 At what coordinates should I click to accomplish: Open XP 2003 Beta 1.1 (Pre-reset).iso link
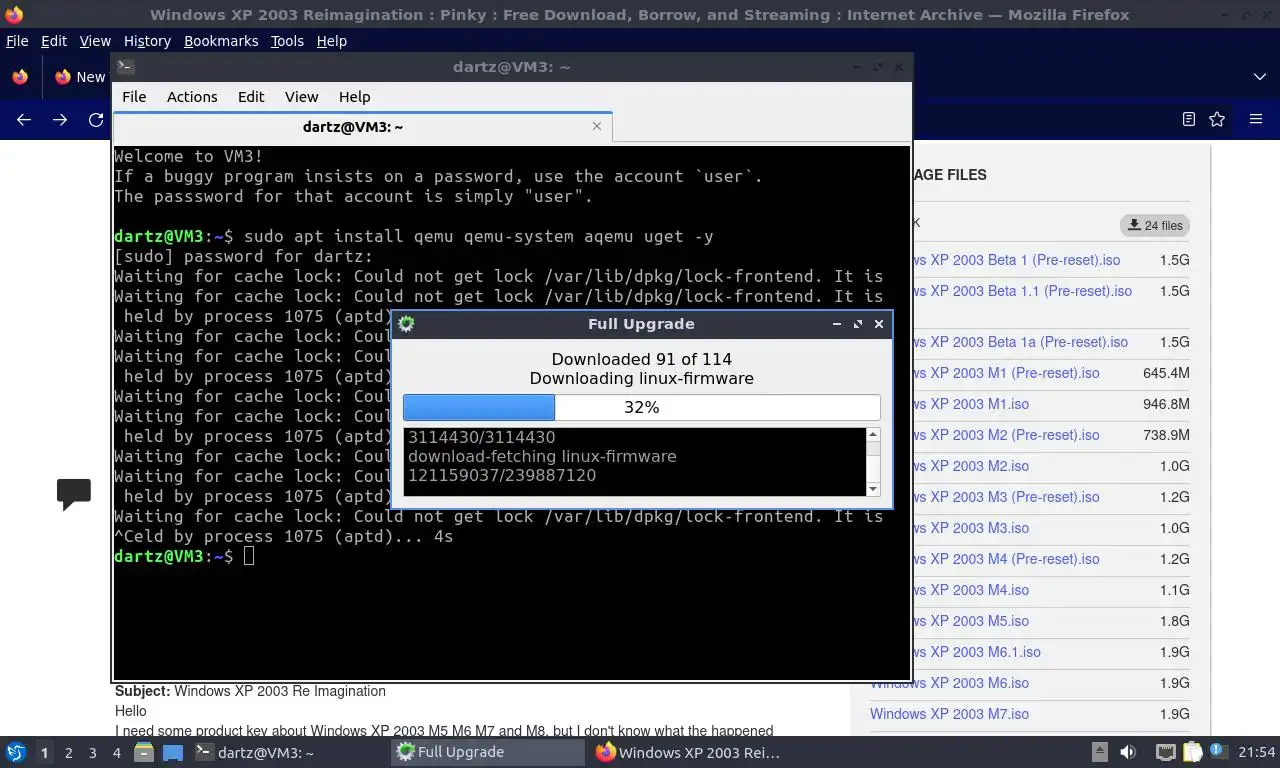[1021, 291]
